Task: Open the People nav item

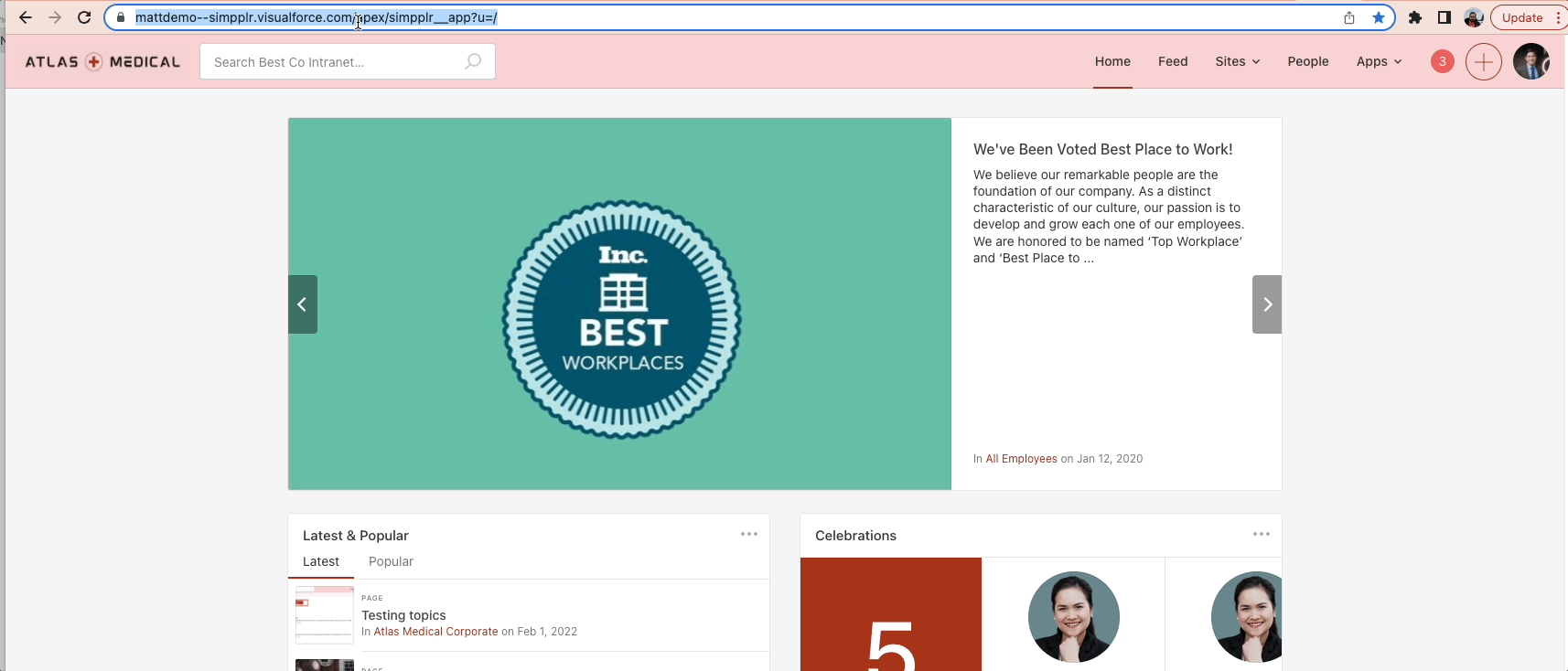Action: point(1308,61)
